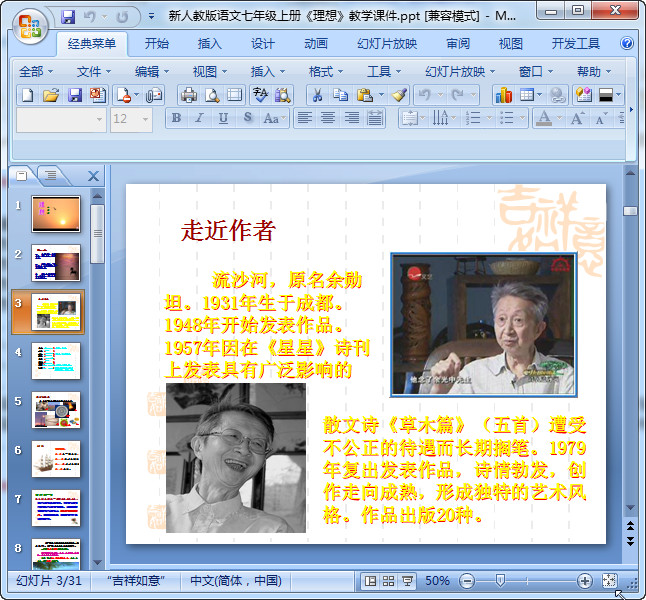The width and height of the screenshot is (646, 600).
Task: Toggle Bold formatting
Action: point(176,118)
